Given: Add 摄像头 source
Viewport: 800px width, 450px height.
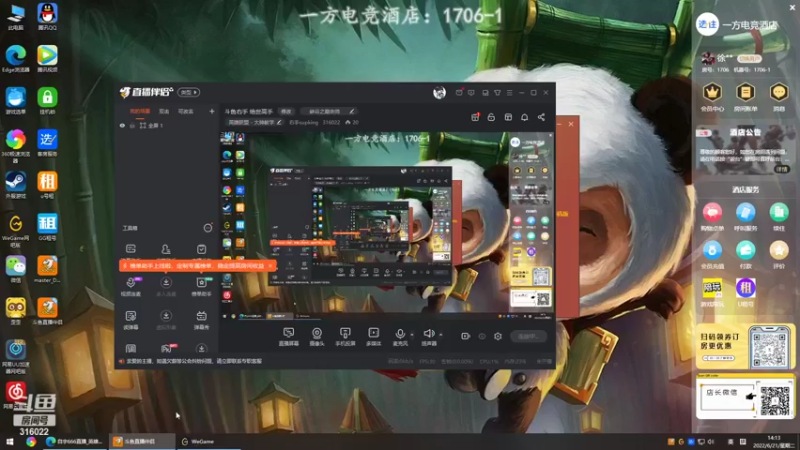Looking at the screenshot, I should (317, 337).
